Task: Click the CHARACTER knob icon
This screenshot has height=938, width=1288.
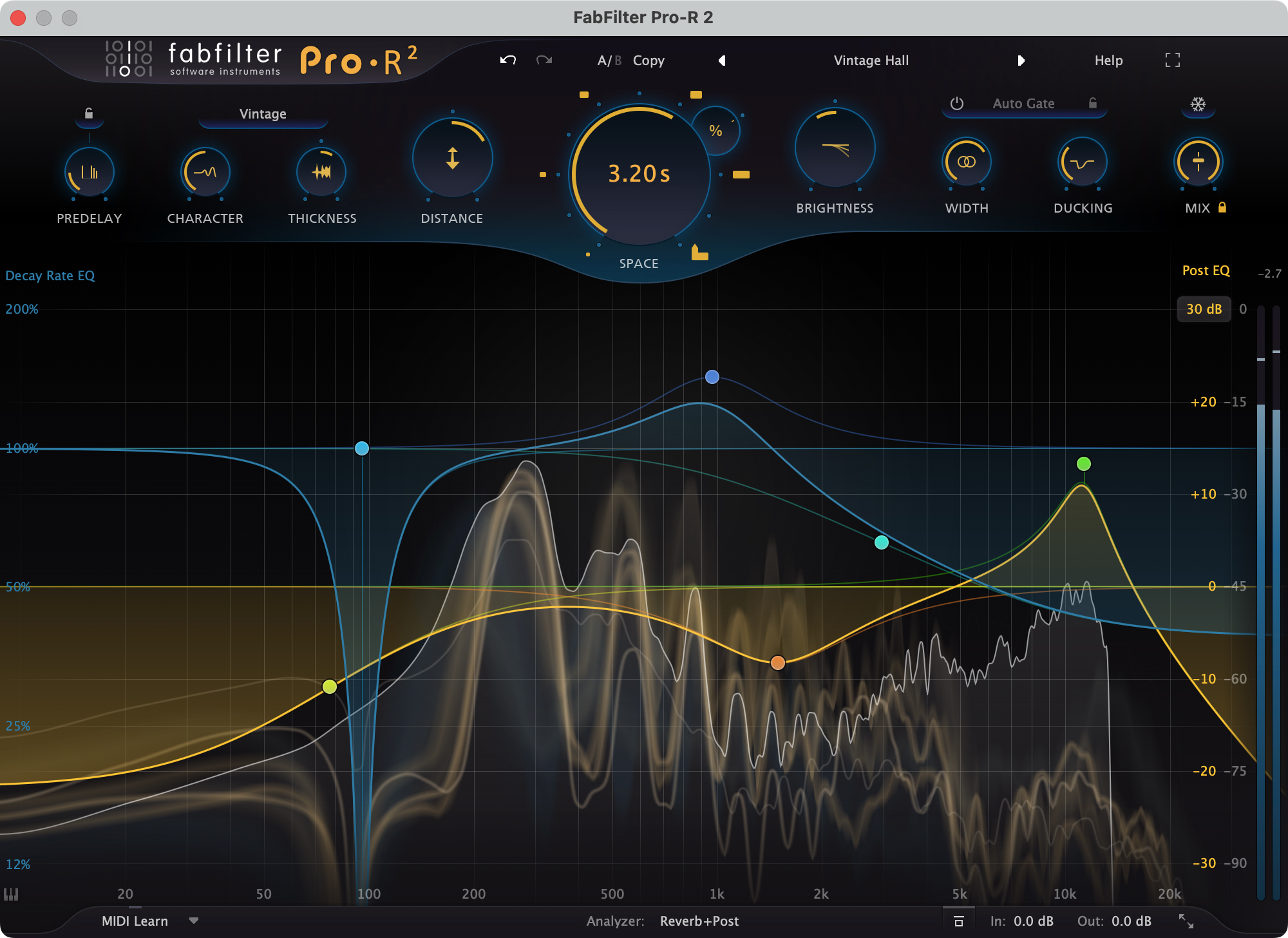Action: (x=203, y=170)
